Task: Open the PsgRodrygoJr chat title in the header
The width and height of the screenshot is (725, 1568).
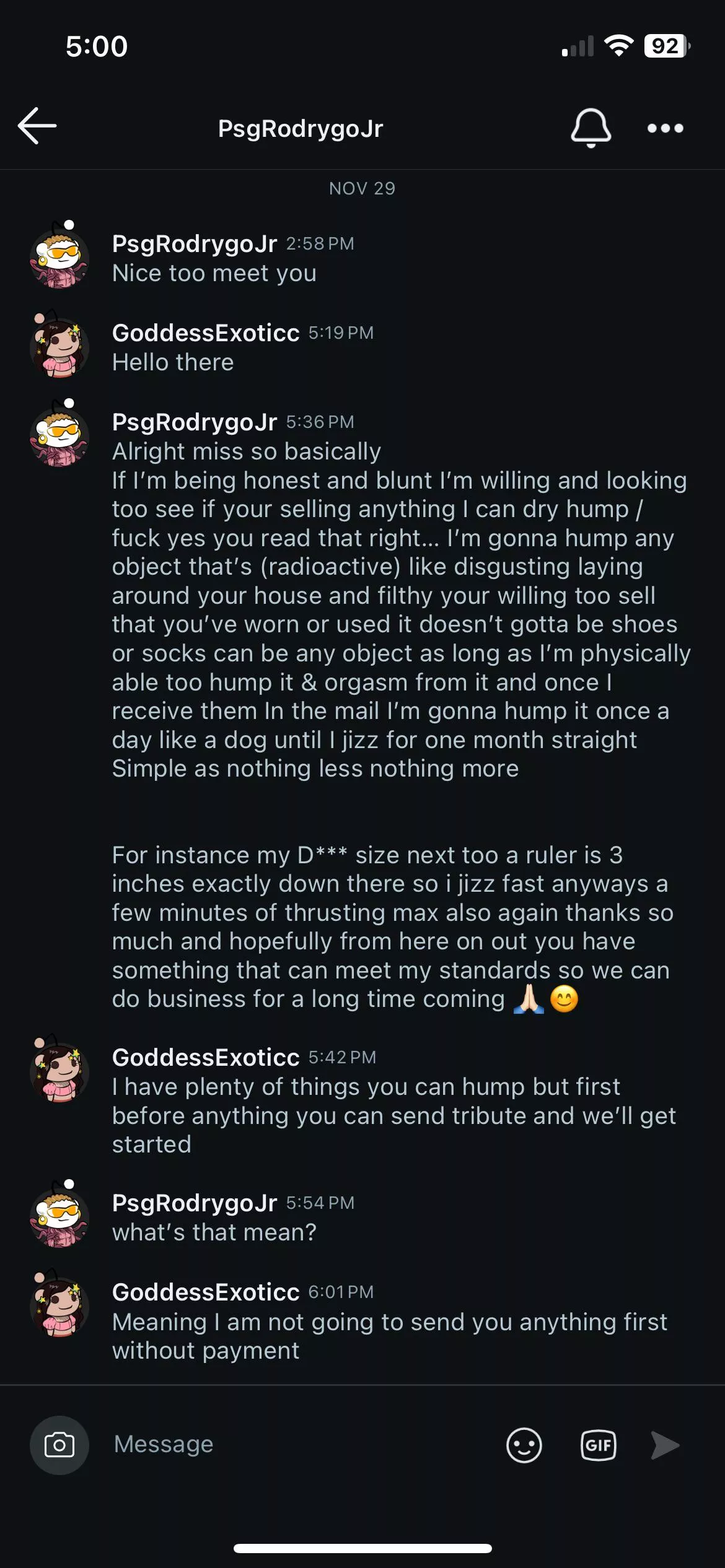Action: click(301, 129)
